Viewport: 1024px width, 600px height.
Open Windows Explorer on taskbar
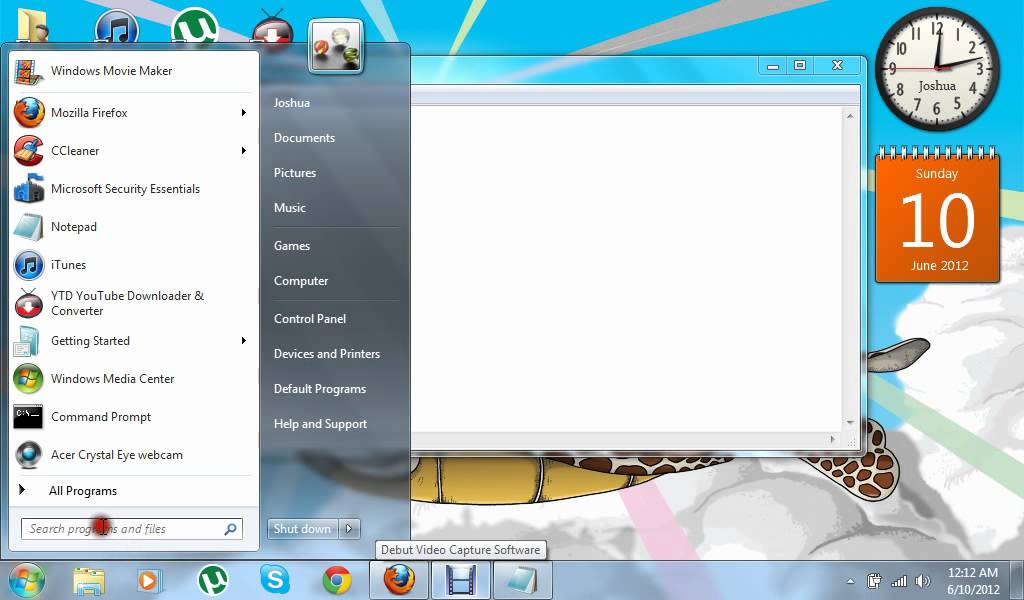pos(89,580)
